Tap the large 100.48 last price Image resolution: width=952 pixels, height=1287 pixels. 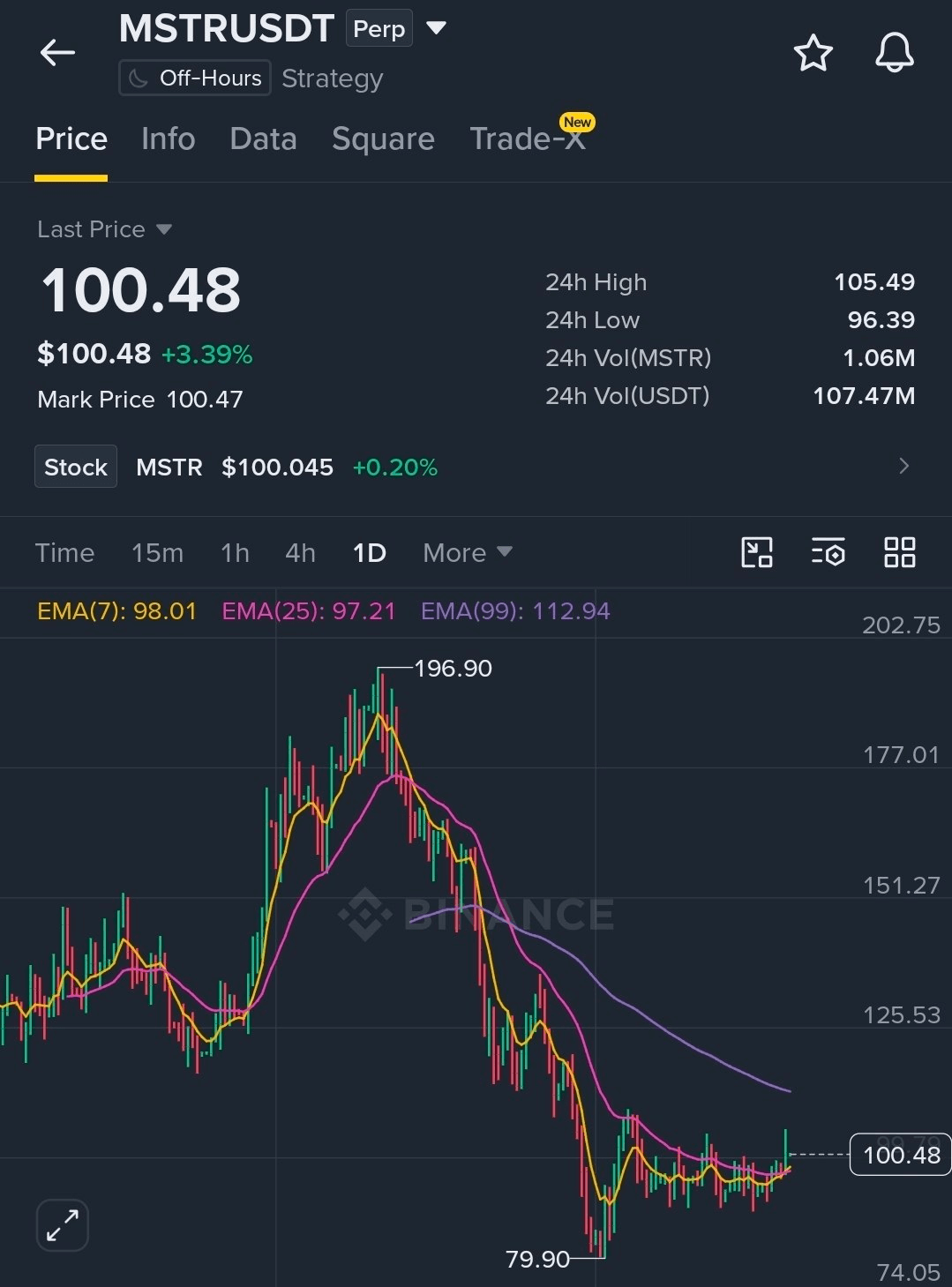[x=140, y=290]
